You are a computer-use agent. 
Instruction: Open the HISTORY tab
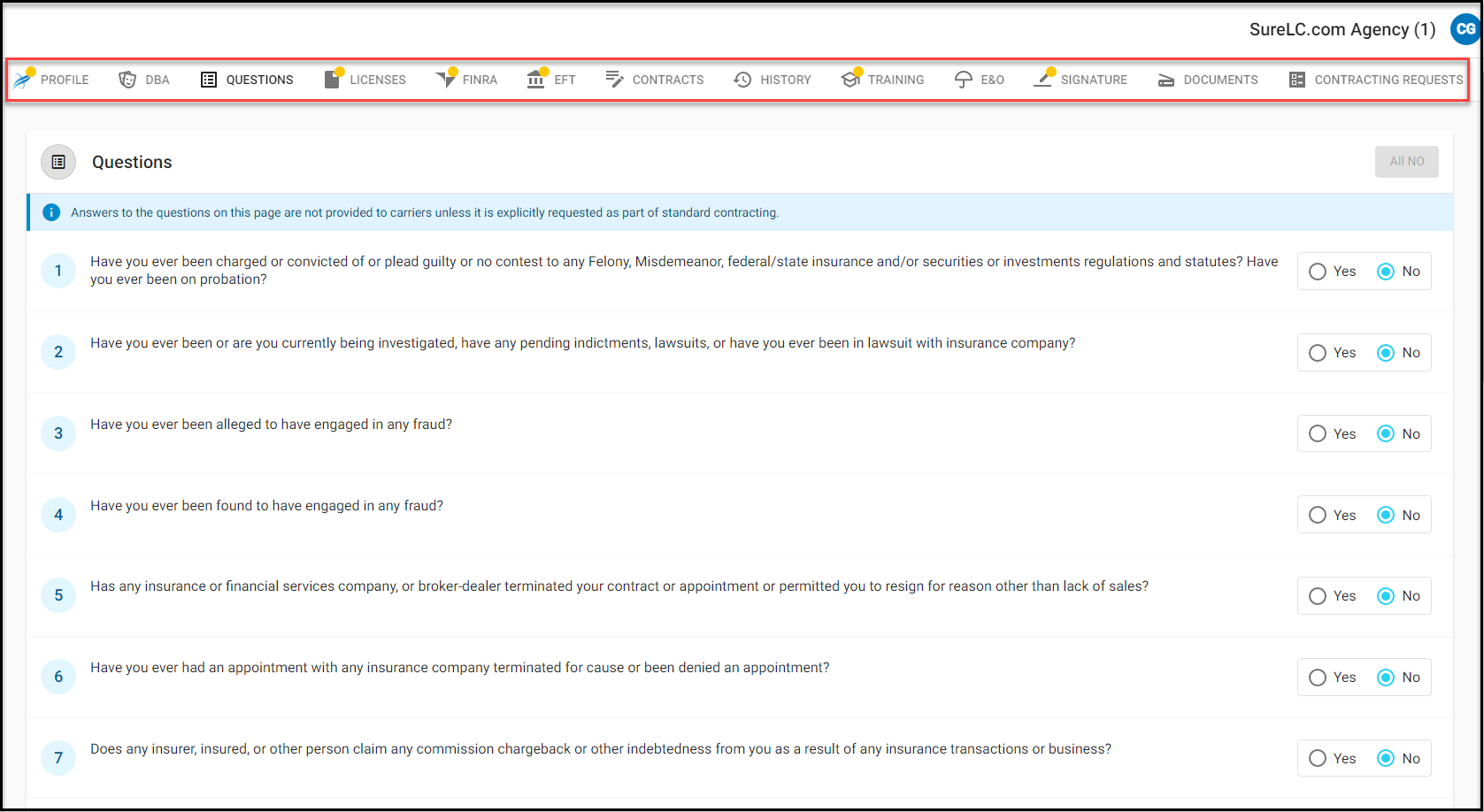pos(786,80)
